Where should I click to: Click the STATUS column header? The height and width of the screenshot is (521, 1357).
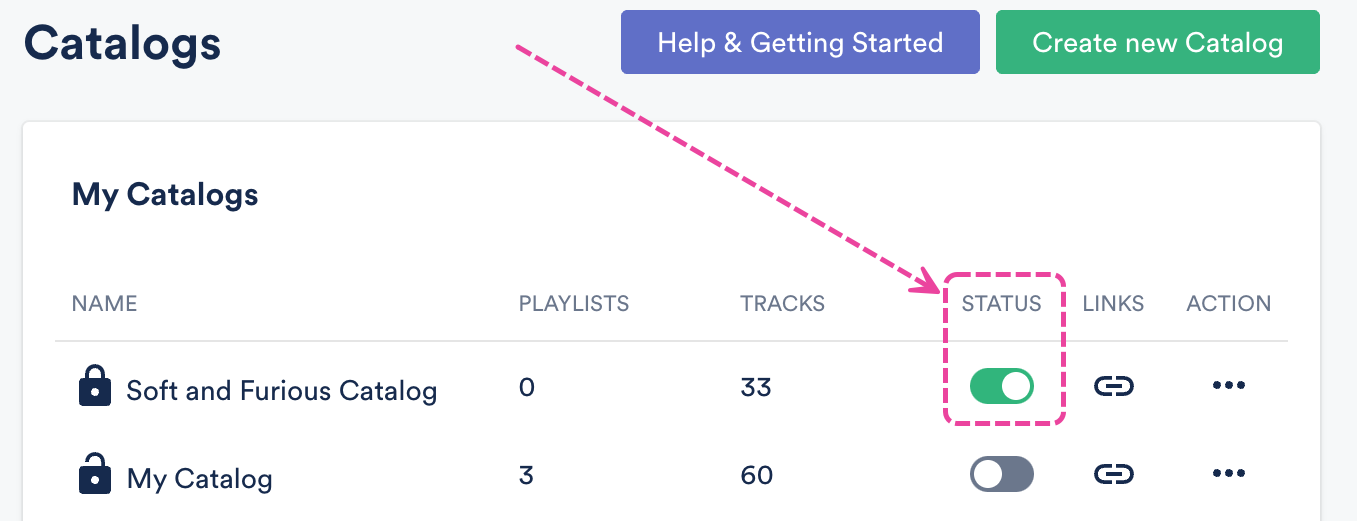(x=1001, y=304)
